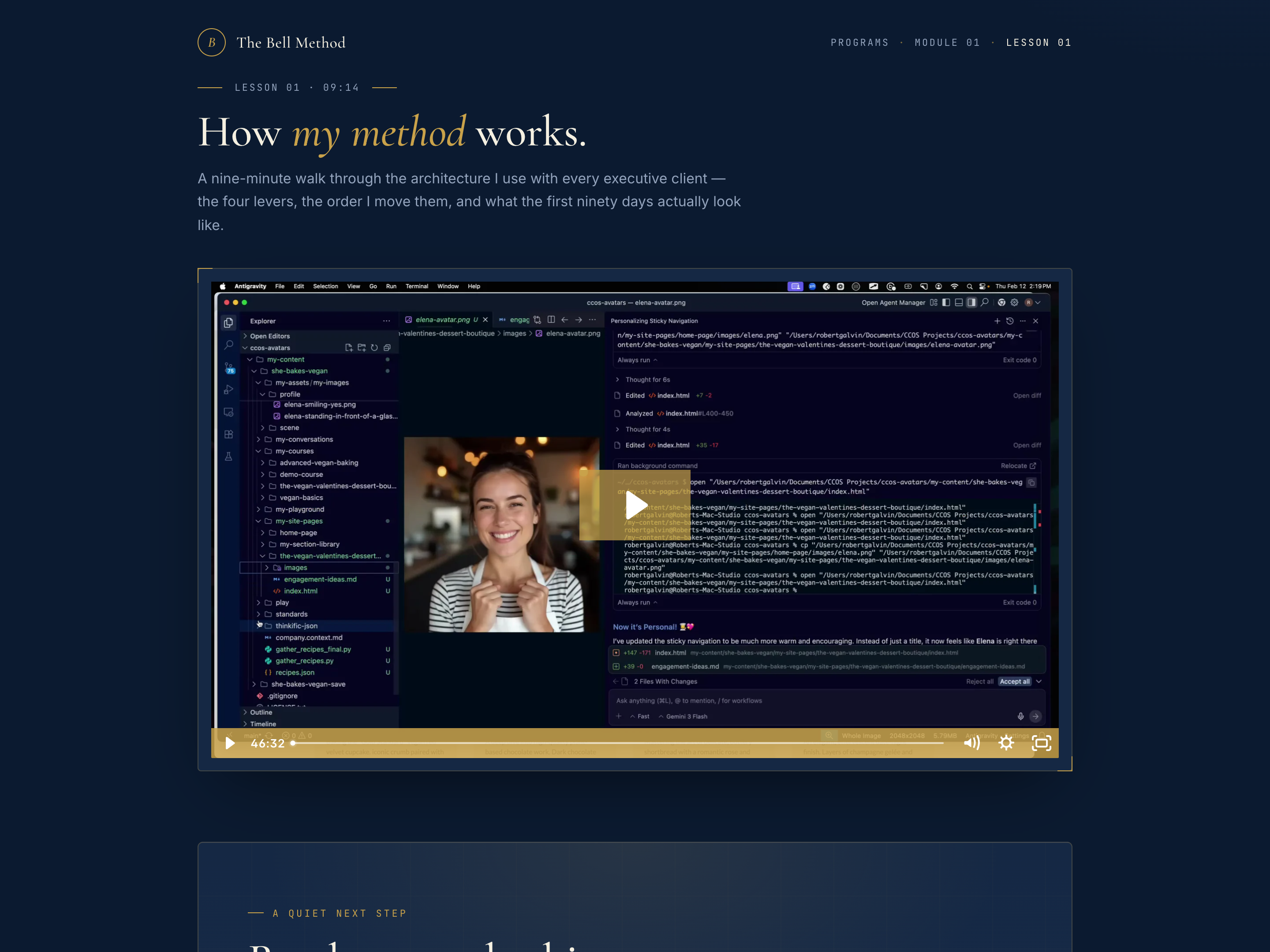Click New File icon in ccos-avatars header
Viewport: 1270px width, 952px height.
coord(348,348)
